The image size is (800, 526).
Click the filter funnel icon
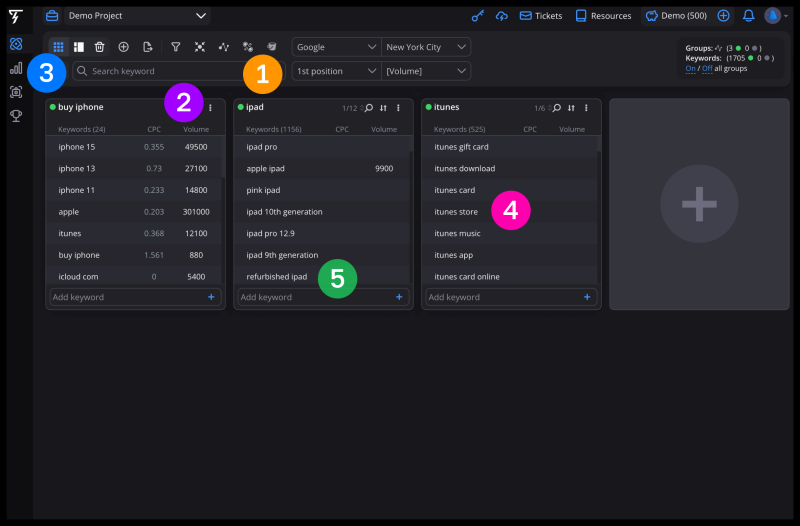click(175, 47)
